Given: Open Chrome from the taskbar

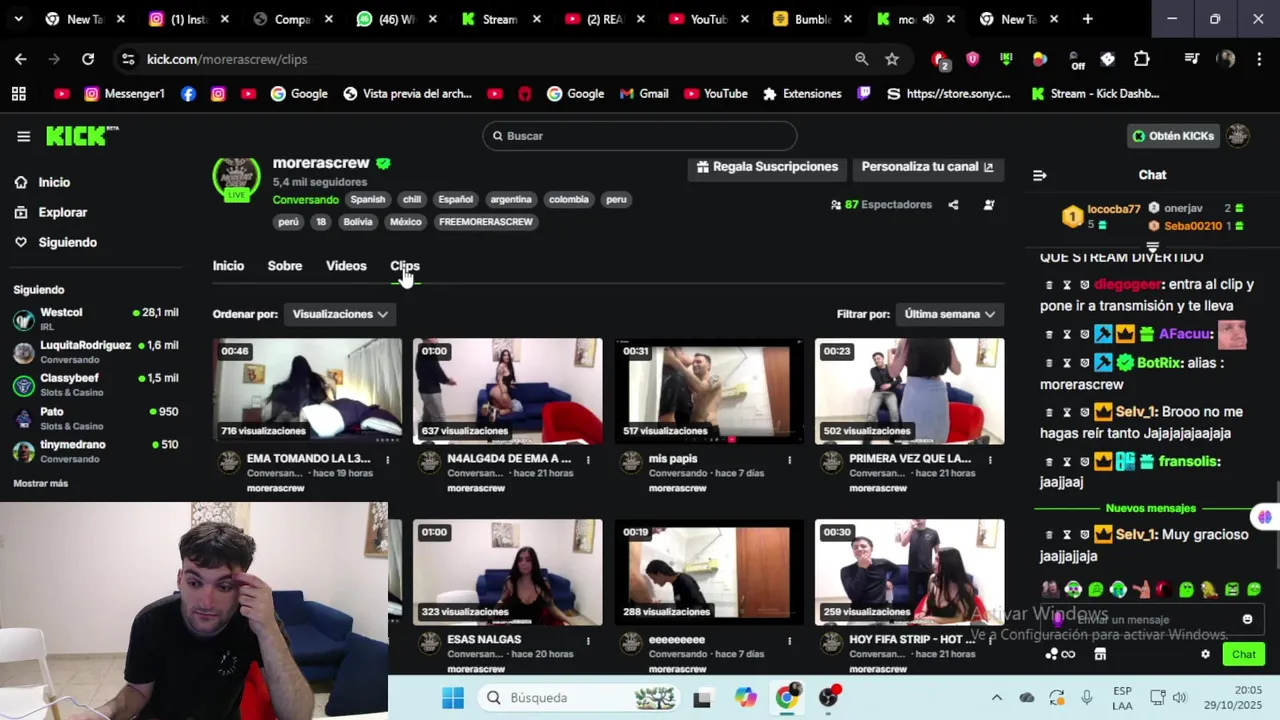Looking at the screenshot, I should (x=787, y=698).
